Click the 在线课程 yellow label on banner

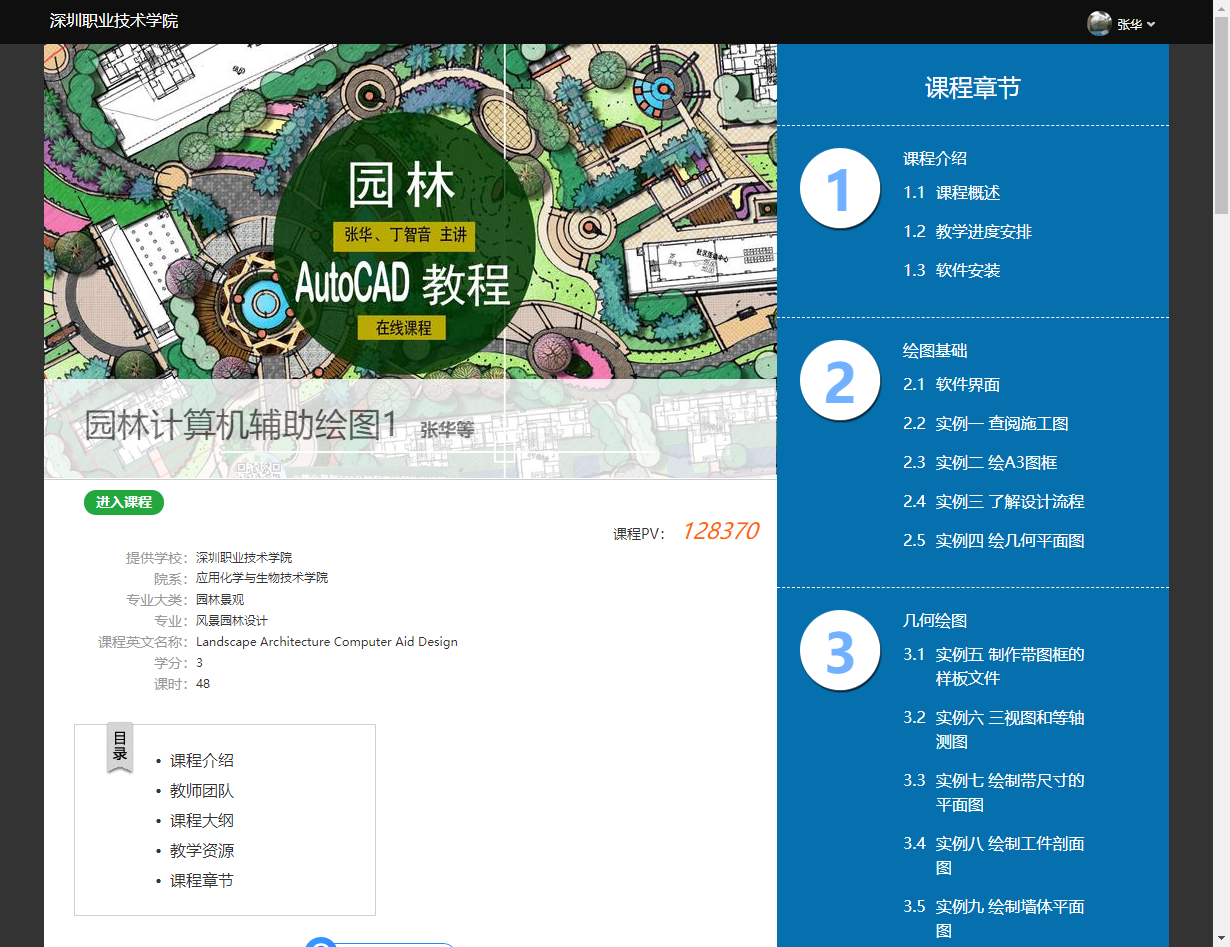point(404,328)
